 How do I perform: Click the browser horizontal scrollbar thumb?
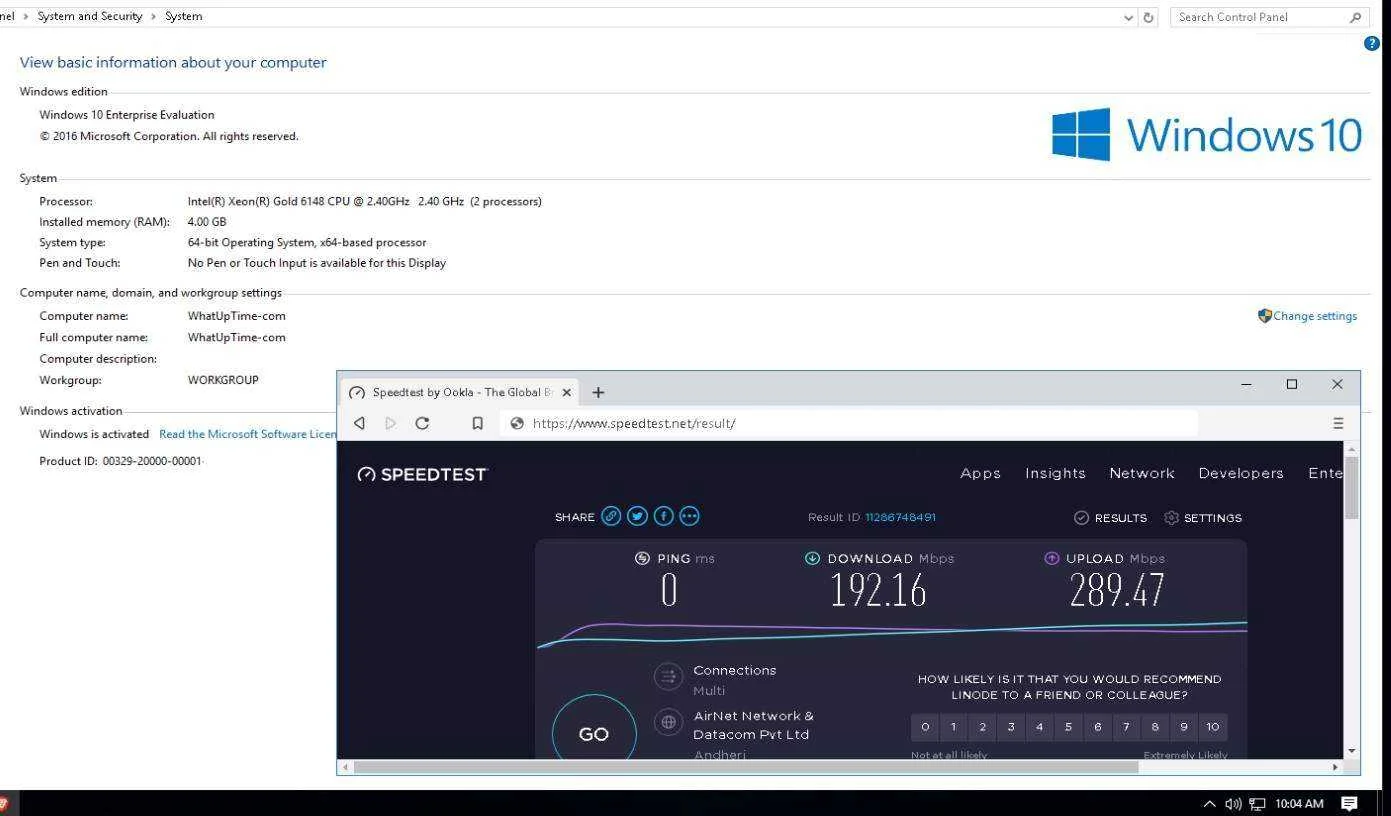746,767
